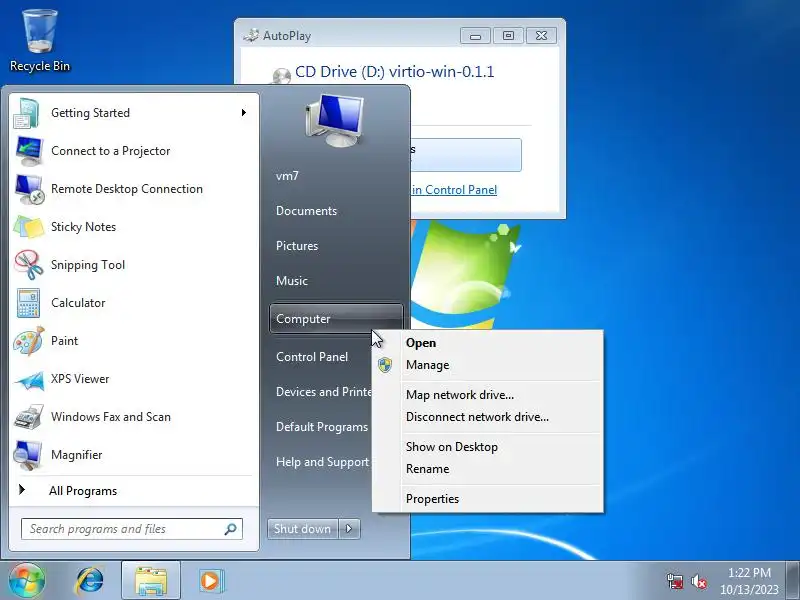This screenshot has height=600, width=800.
Task: Click the AutoPlay title icon
Action: [x=251, y=35]
